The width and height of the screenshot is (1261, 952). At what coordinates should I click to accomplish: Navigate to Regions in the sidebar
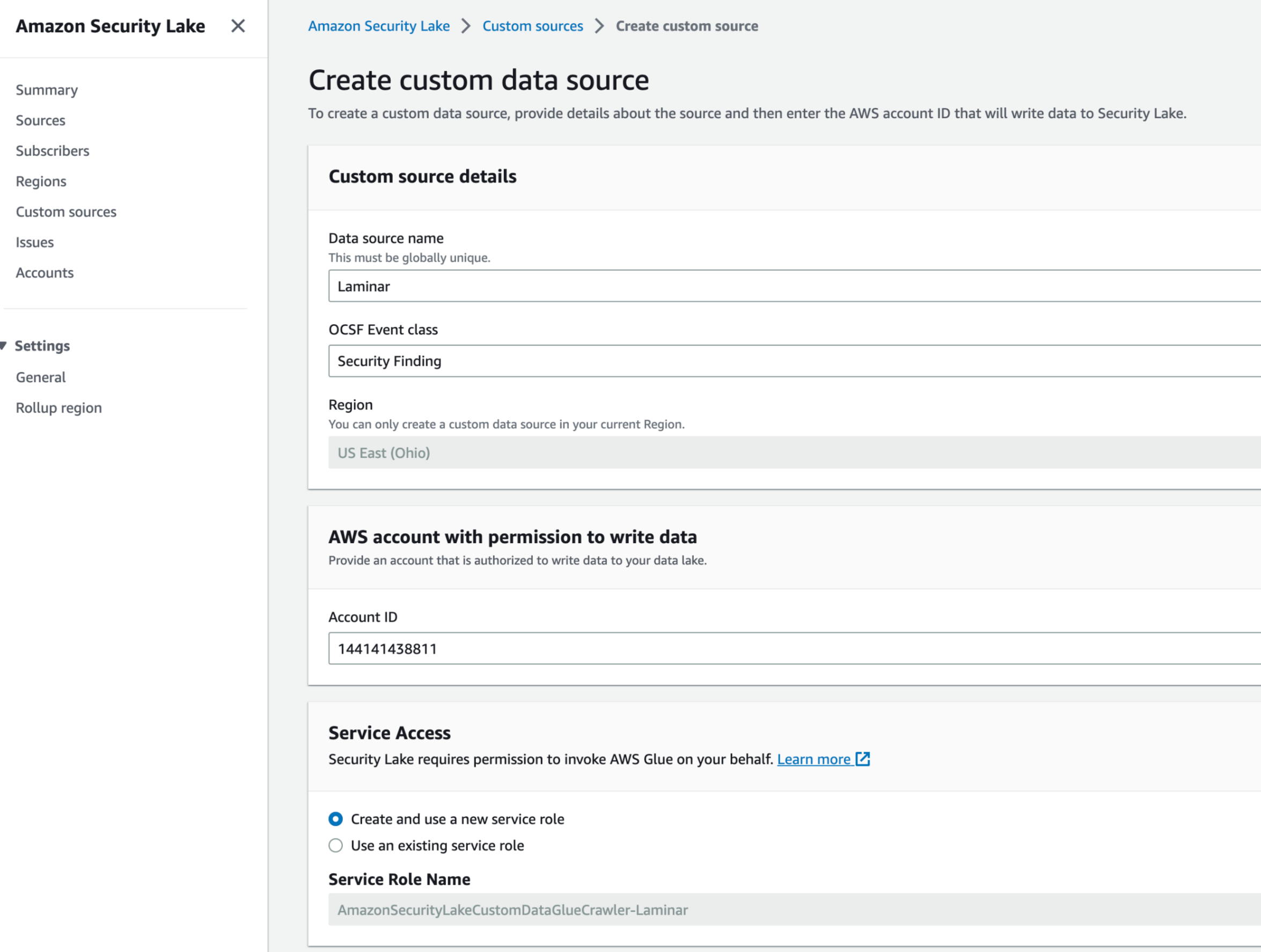click(41, 181)
